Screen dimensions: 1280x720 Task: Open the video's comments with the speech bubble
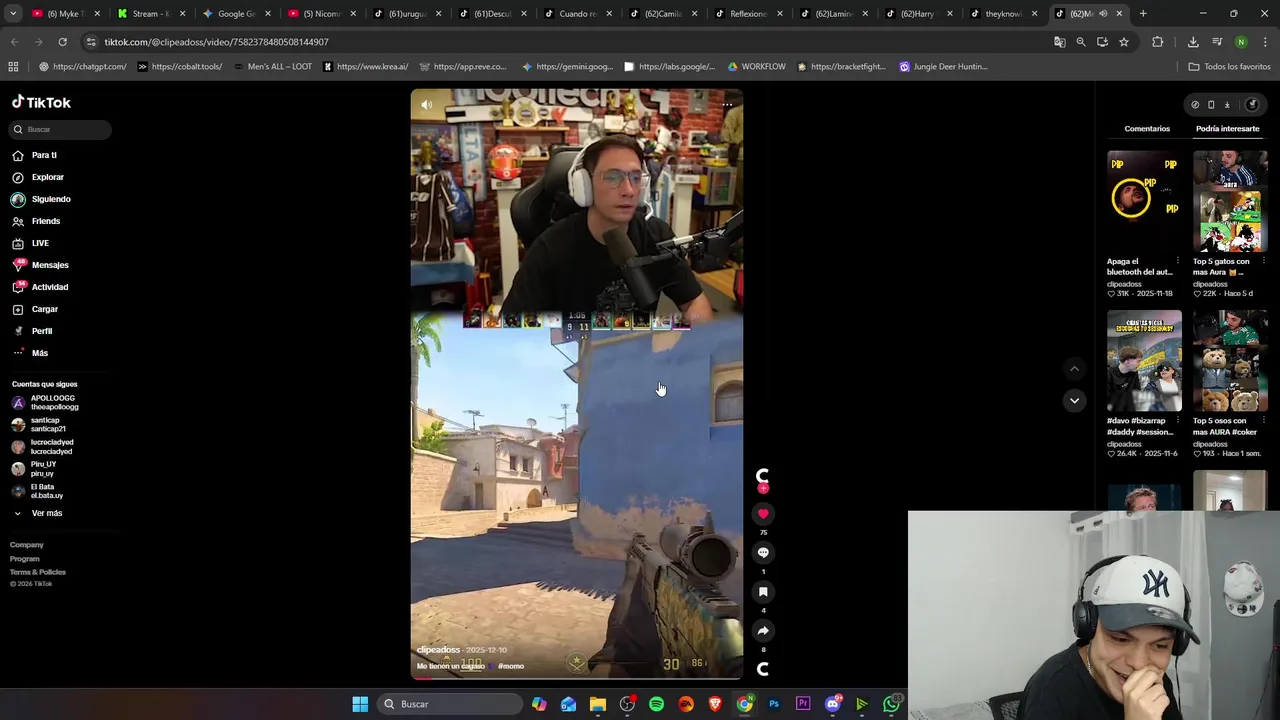click(x=763, y=553)
